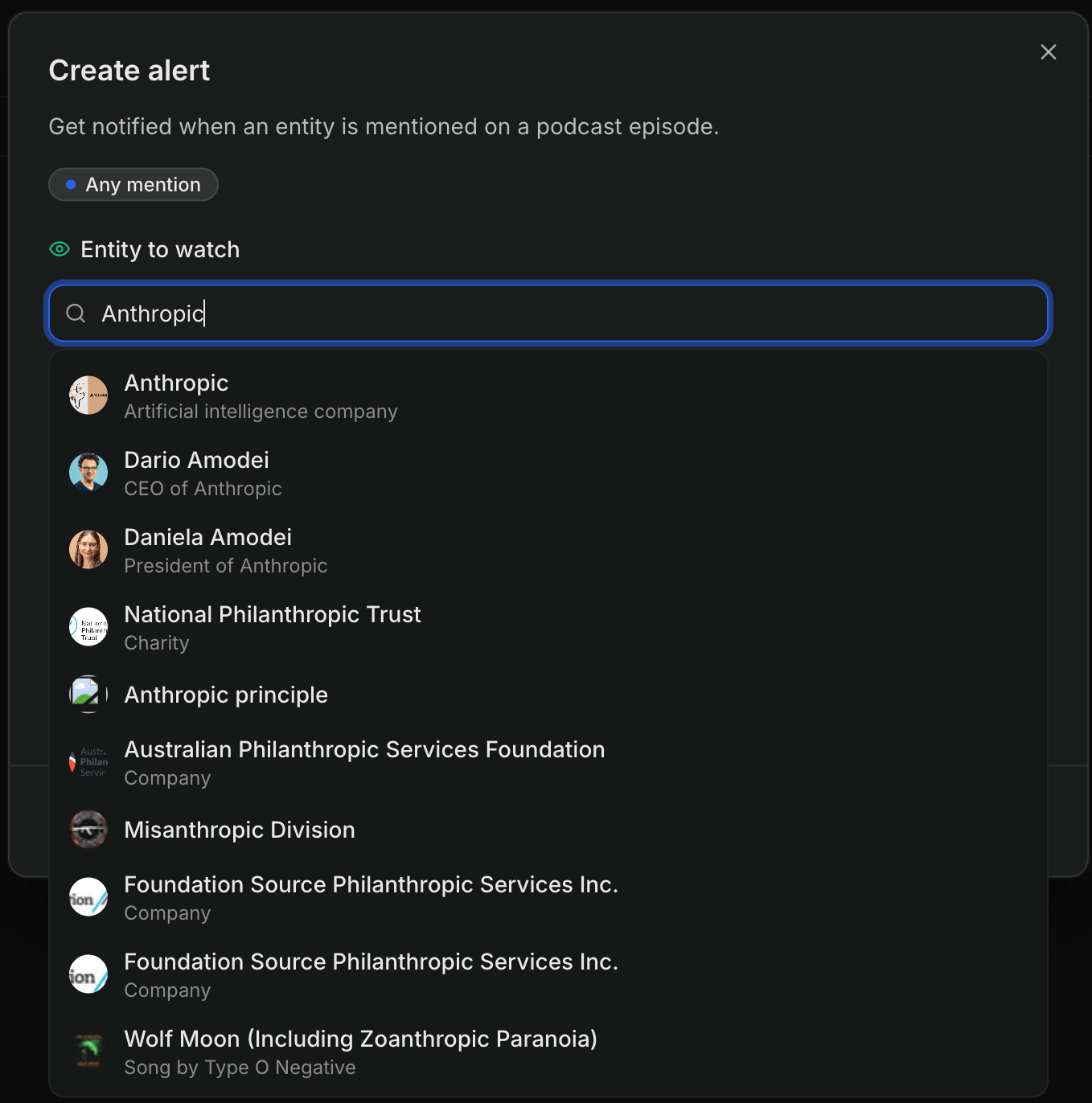Select Anthropic artificial intelligence company result
Image resolution: width=1092 pixels, height=1103 pixels.
548,396
